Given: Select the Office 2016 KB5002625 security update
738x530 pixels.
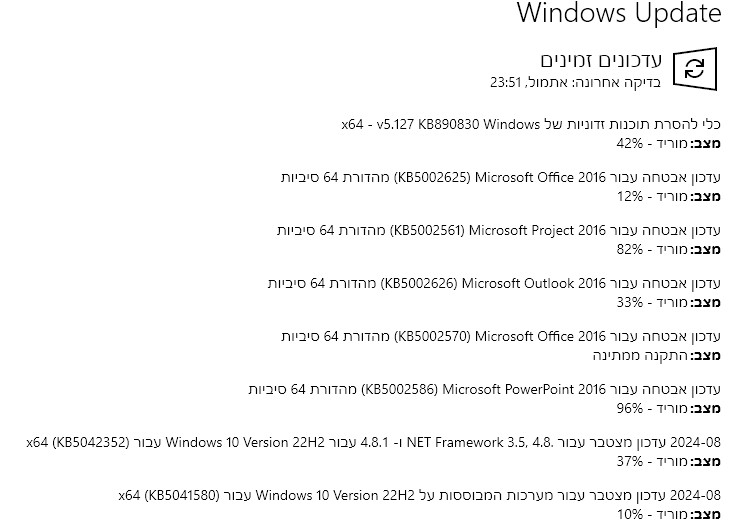Looking at the screenshot, I should [x=500, y=178].
